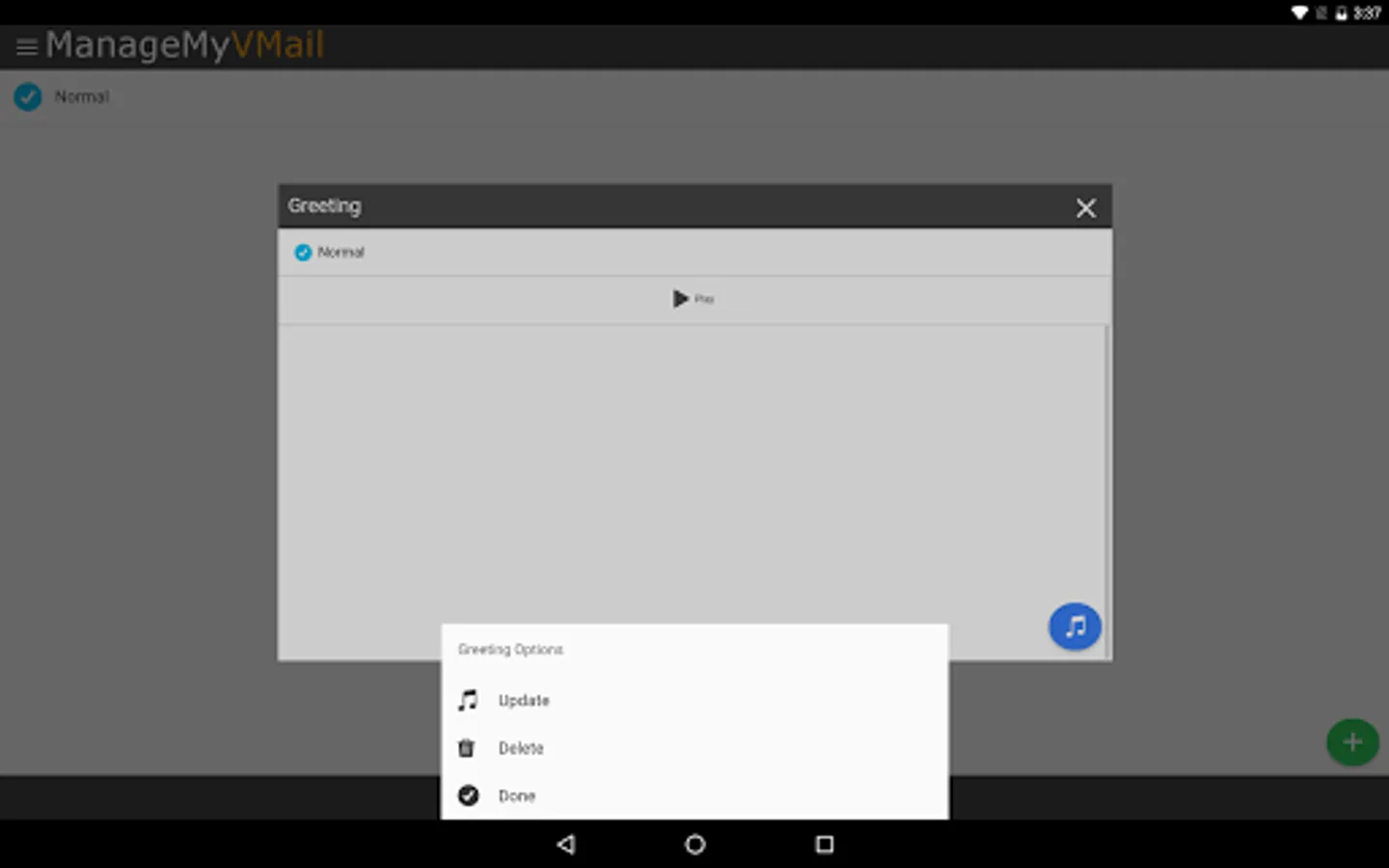
Task: Tap the green plus add button
Action: (x=1352, y=742)
